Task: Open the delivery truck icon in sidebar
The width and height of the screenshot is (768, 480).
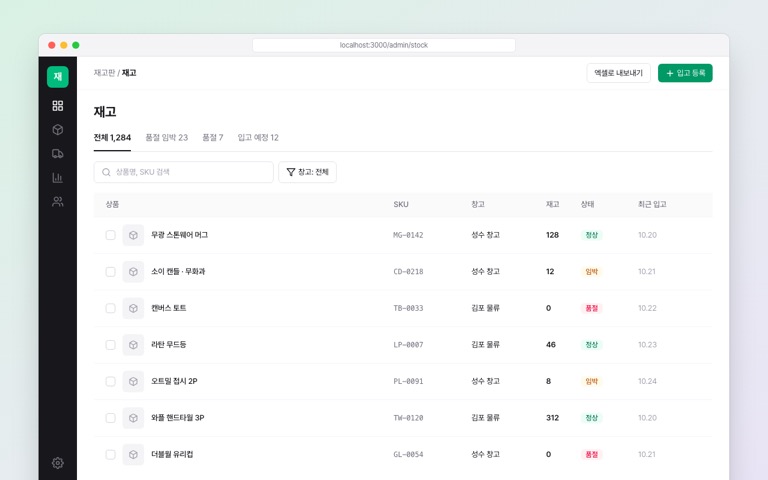Action: (x=58, y=153)
